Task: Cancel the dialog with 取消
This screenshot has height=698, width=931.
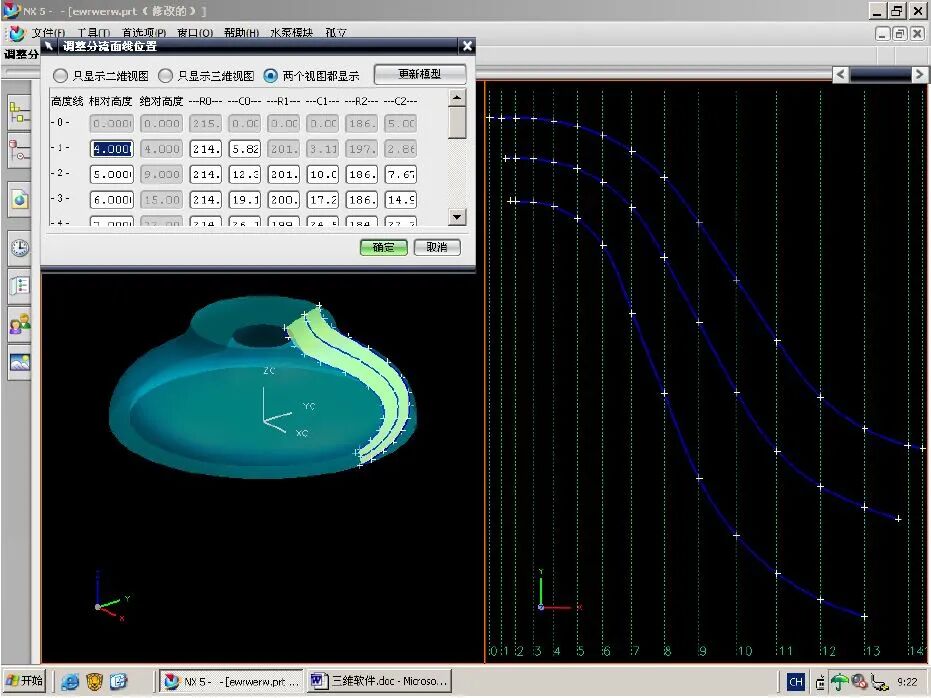Action: 437,248
